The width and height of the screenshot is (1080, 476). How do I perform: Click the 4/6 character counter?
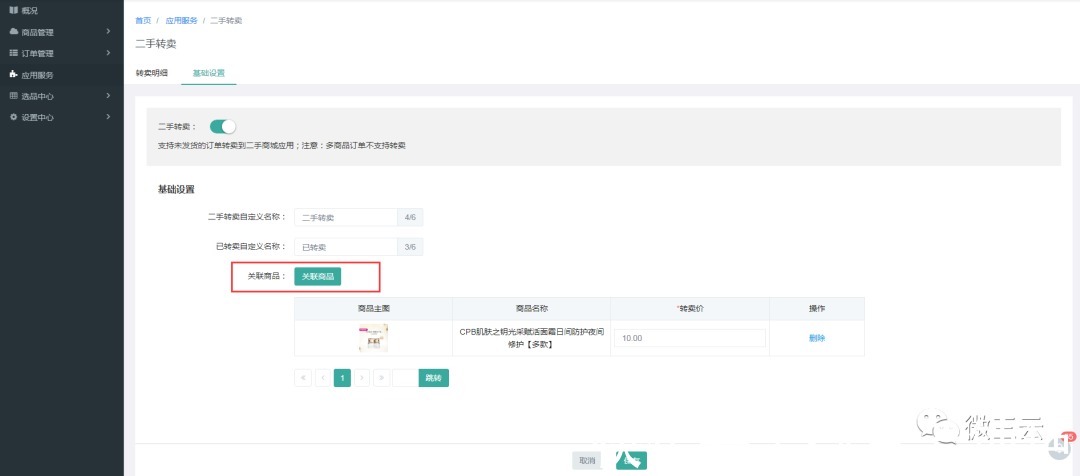click(x=411, y=218)
